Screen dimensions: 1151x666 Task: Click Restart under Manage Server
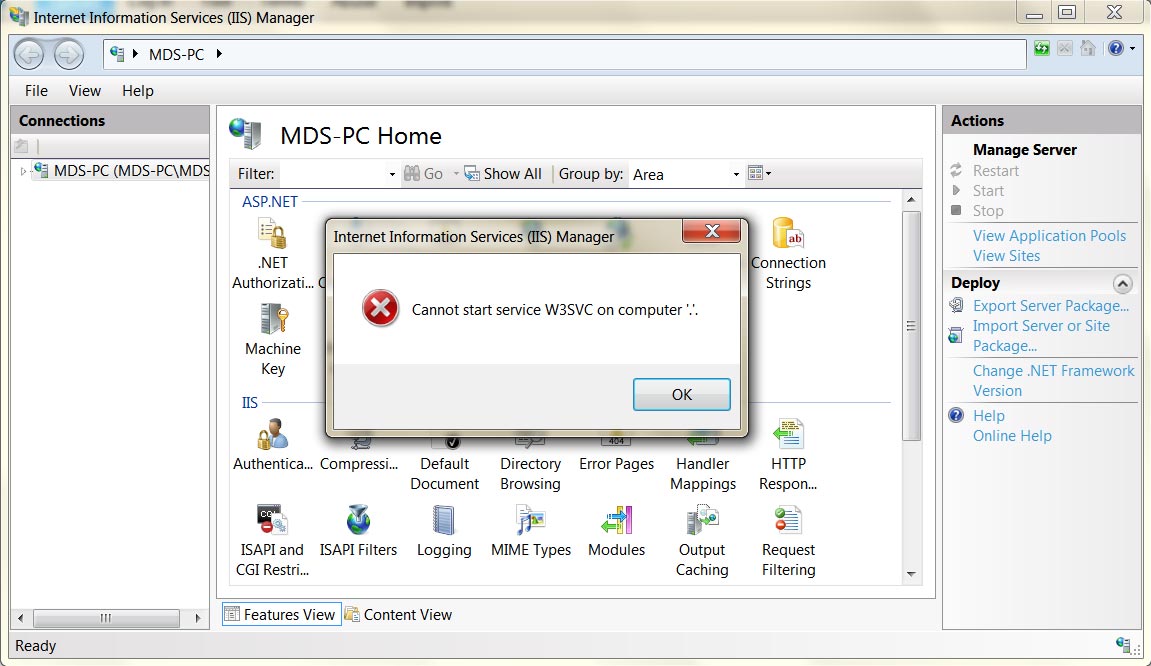pos(995,170)
